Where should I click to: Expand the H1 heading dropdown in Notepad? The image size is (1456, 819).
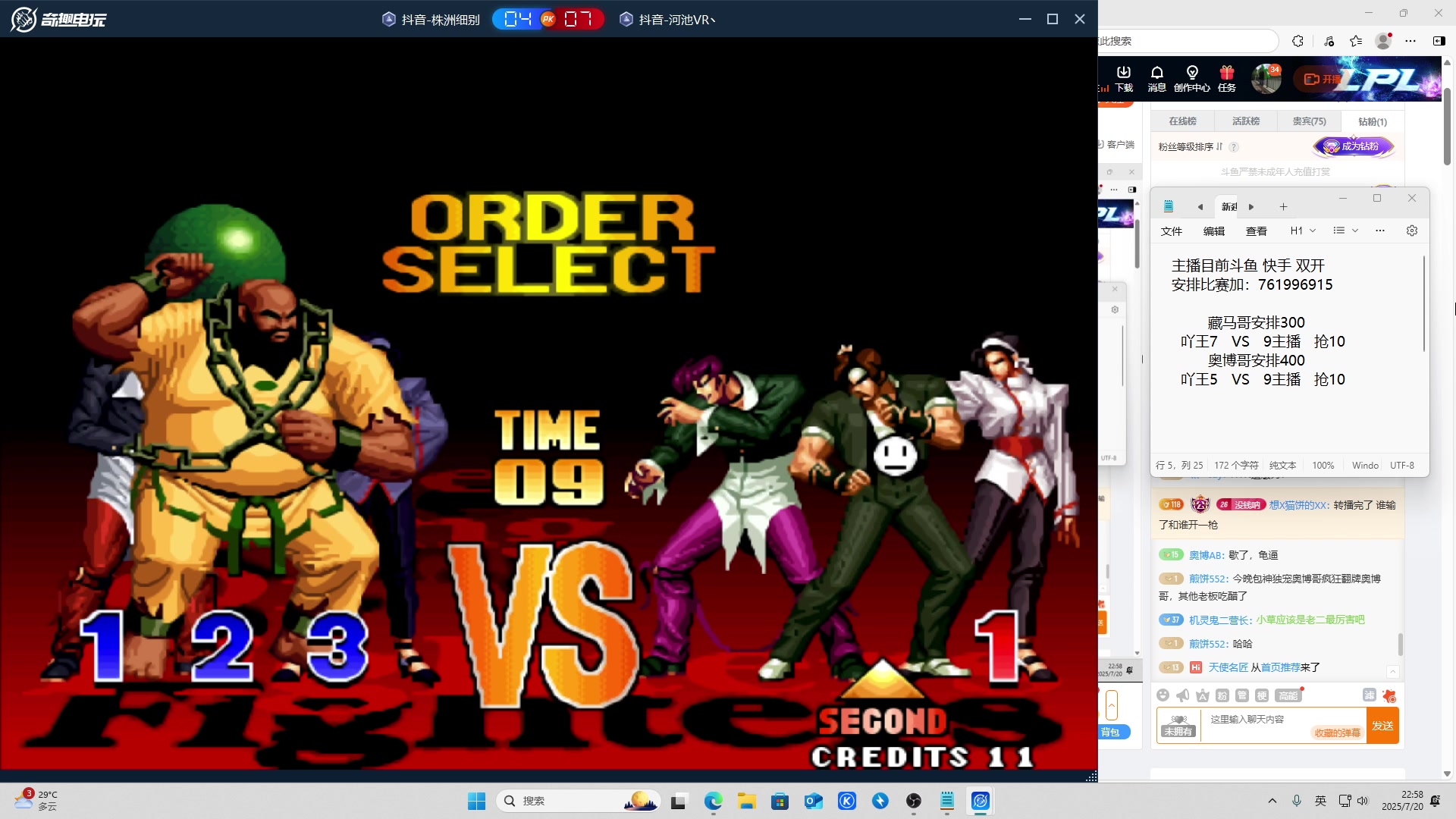pyautogui.click(x=1303, y=231)
